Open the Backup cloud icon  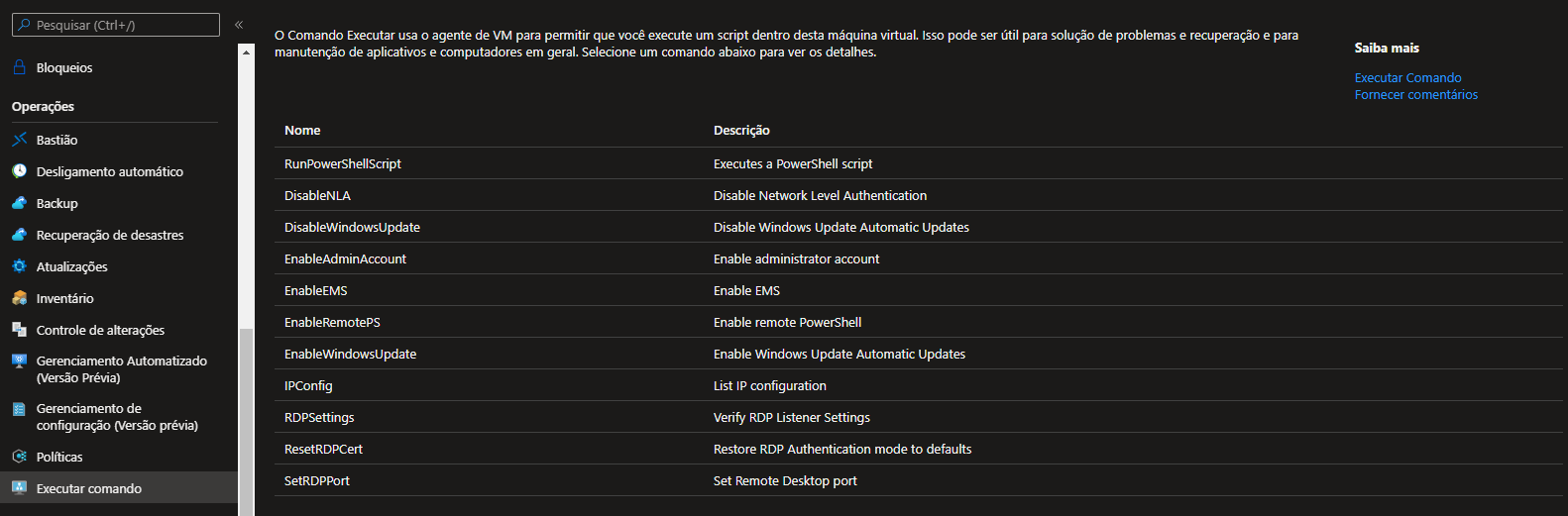point(19,203)
